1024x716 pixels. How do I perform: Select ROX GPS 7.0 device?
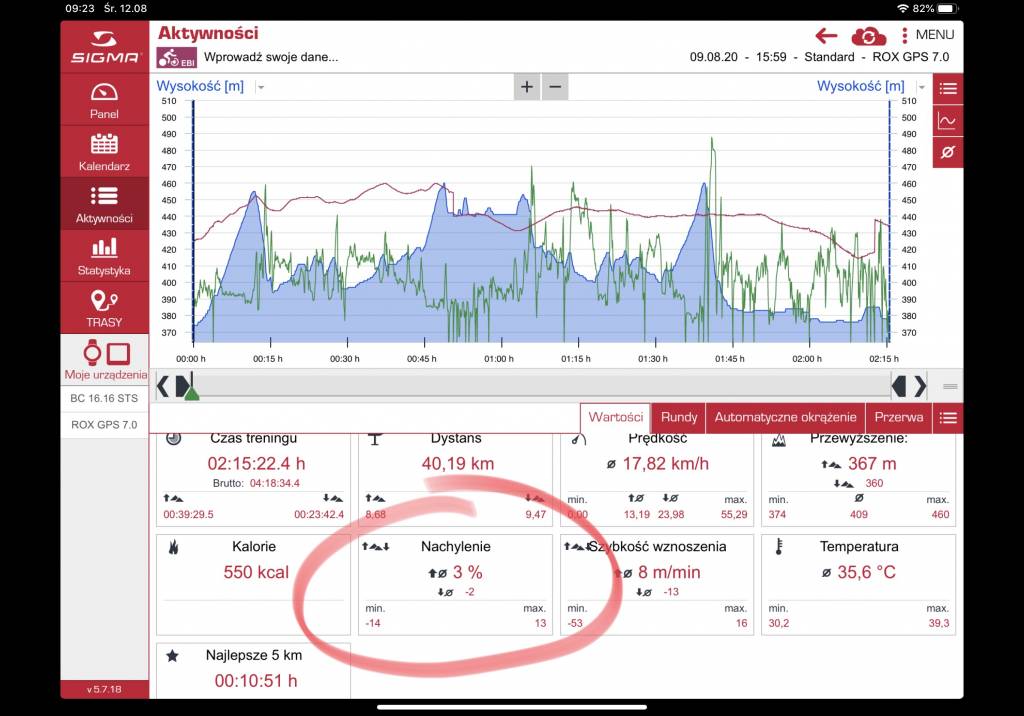104,424
